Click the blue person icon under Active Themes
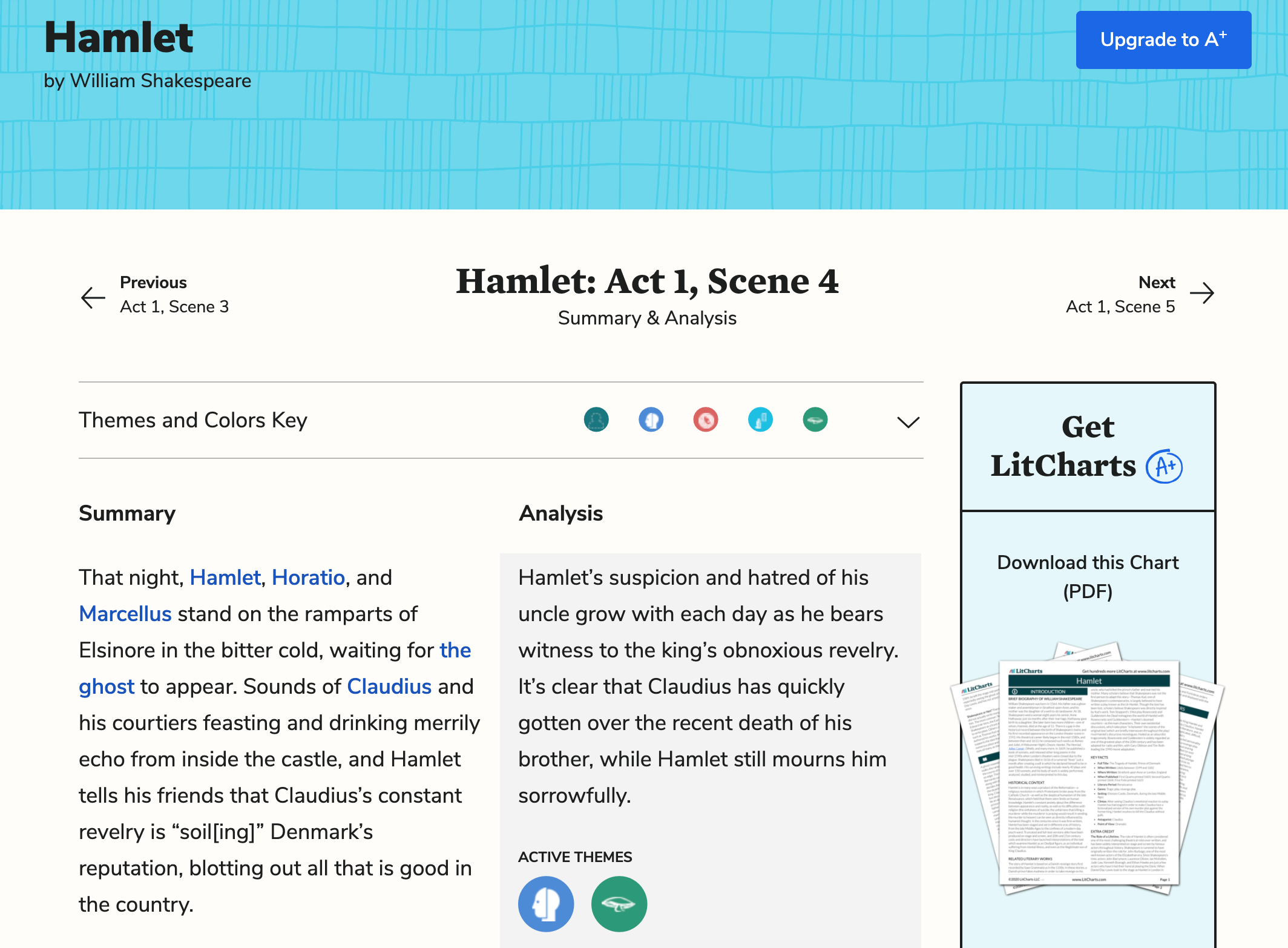Screen dimensions: 1288x948 546,903
